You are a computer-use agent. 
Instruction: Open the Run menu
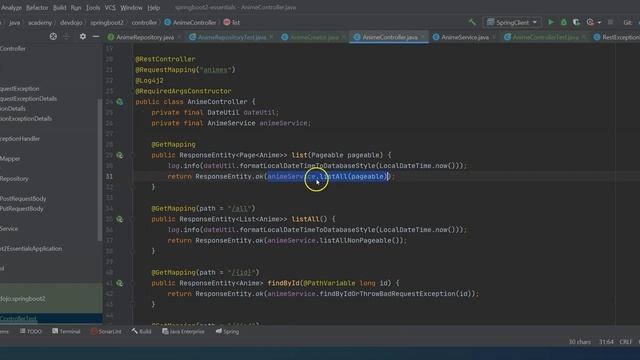[x=76, y=7]
